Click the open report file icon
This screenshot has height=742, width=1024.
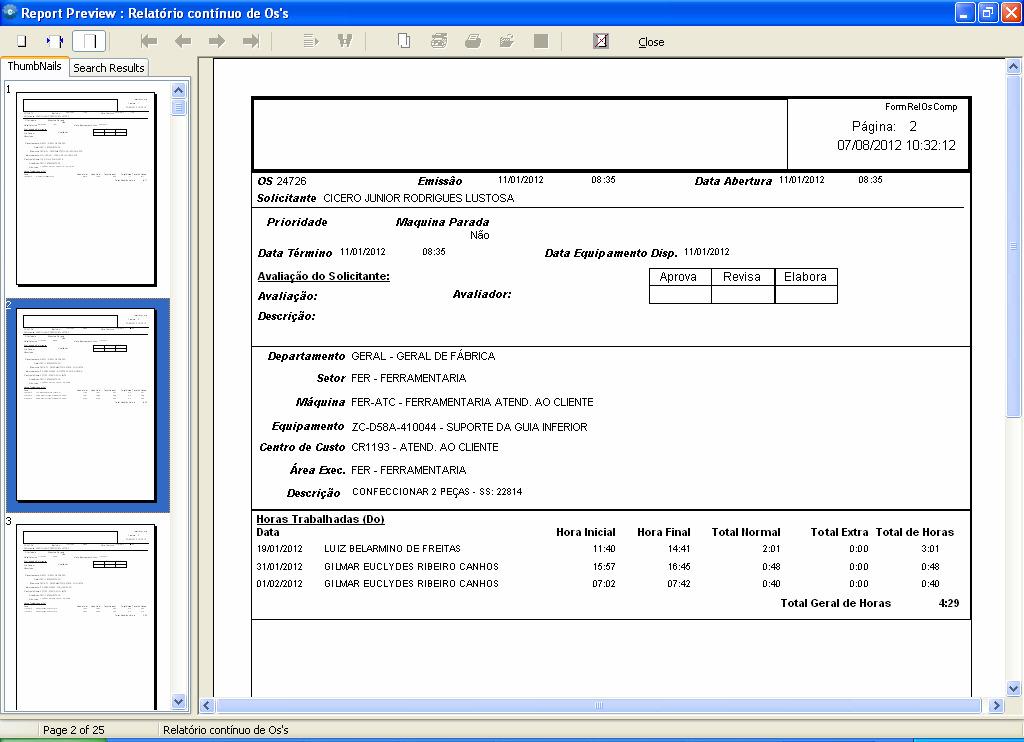click(506, 41)
